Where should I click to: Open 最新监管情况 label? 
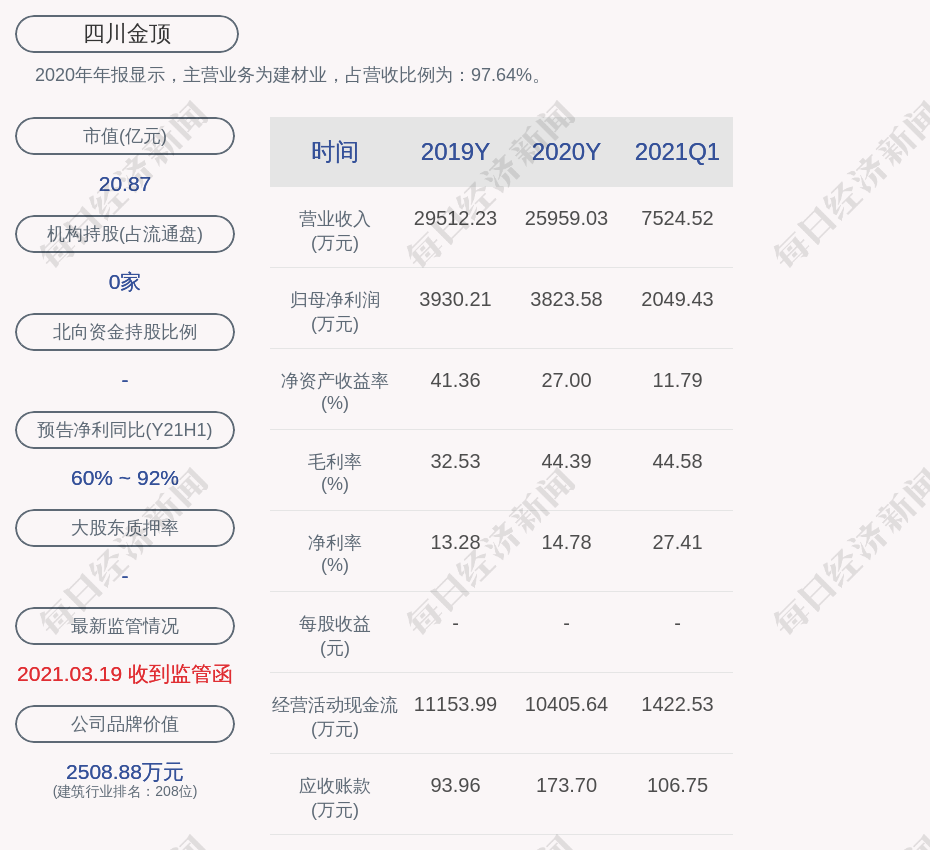(x=125, y=626)
